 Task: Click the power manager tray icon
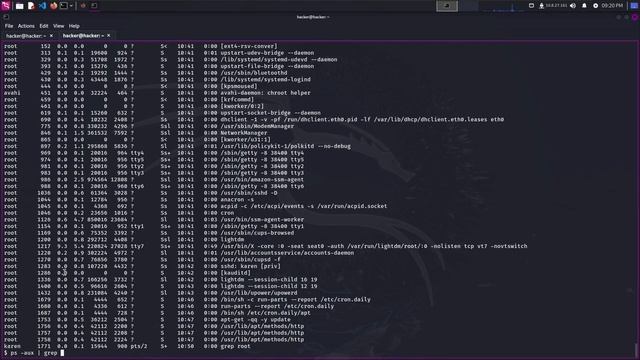pos(596,6)
